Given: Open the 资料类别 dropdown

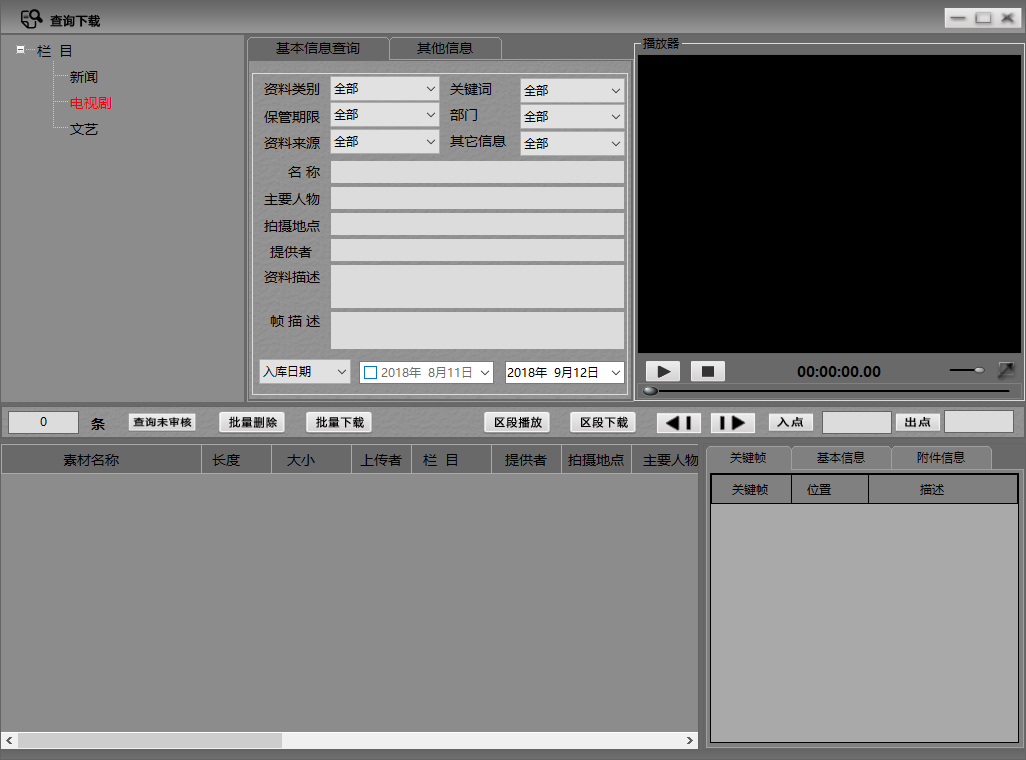Looking at the screenshot, I should click(x=384, y=89).
